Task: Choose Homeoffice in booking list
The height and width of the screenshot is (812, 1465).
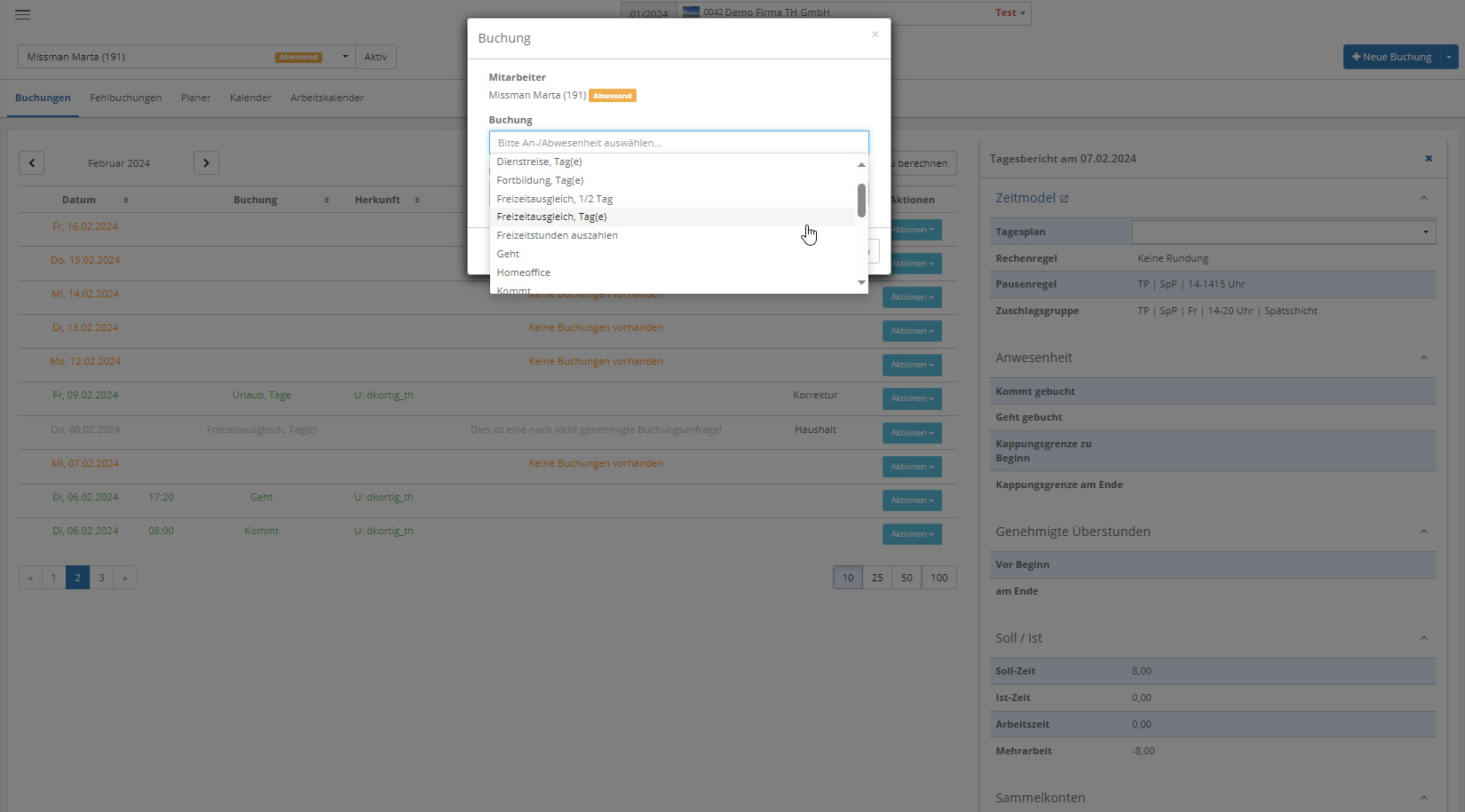Action: tap(524, 273)
